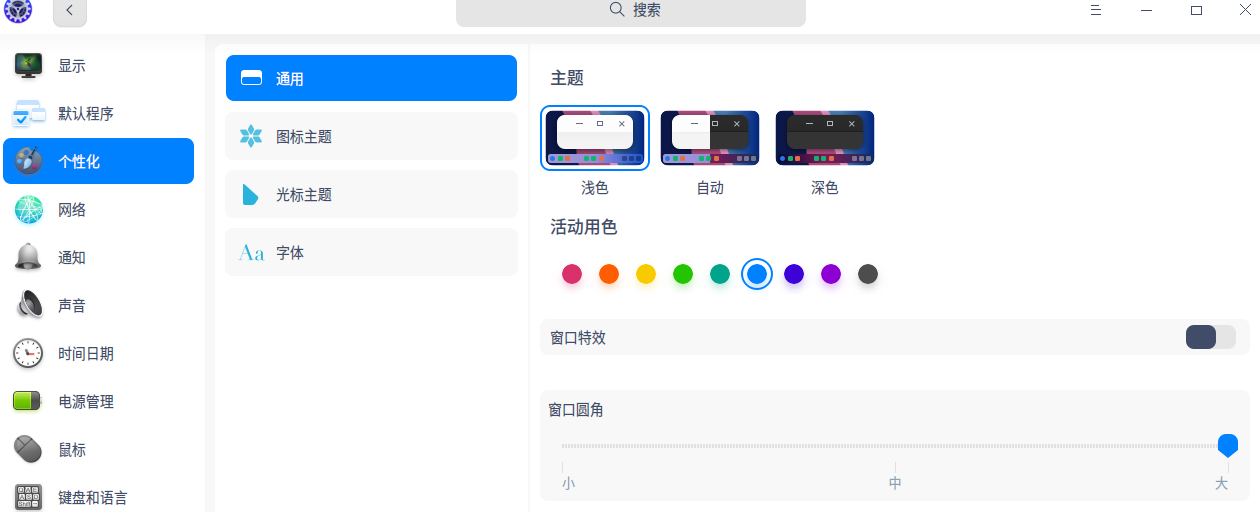Click the 电源管理 label in sidebar
This screenshot has width=1260, height=512.
coord(86,401)
